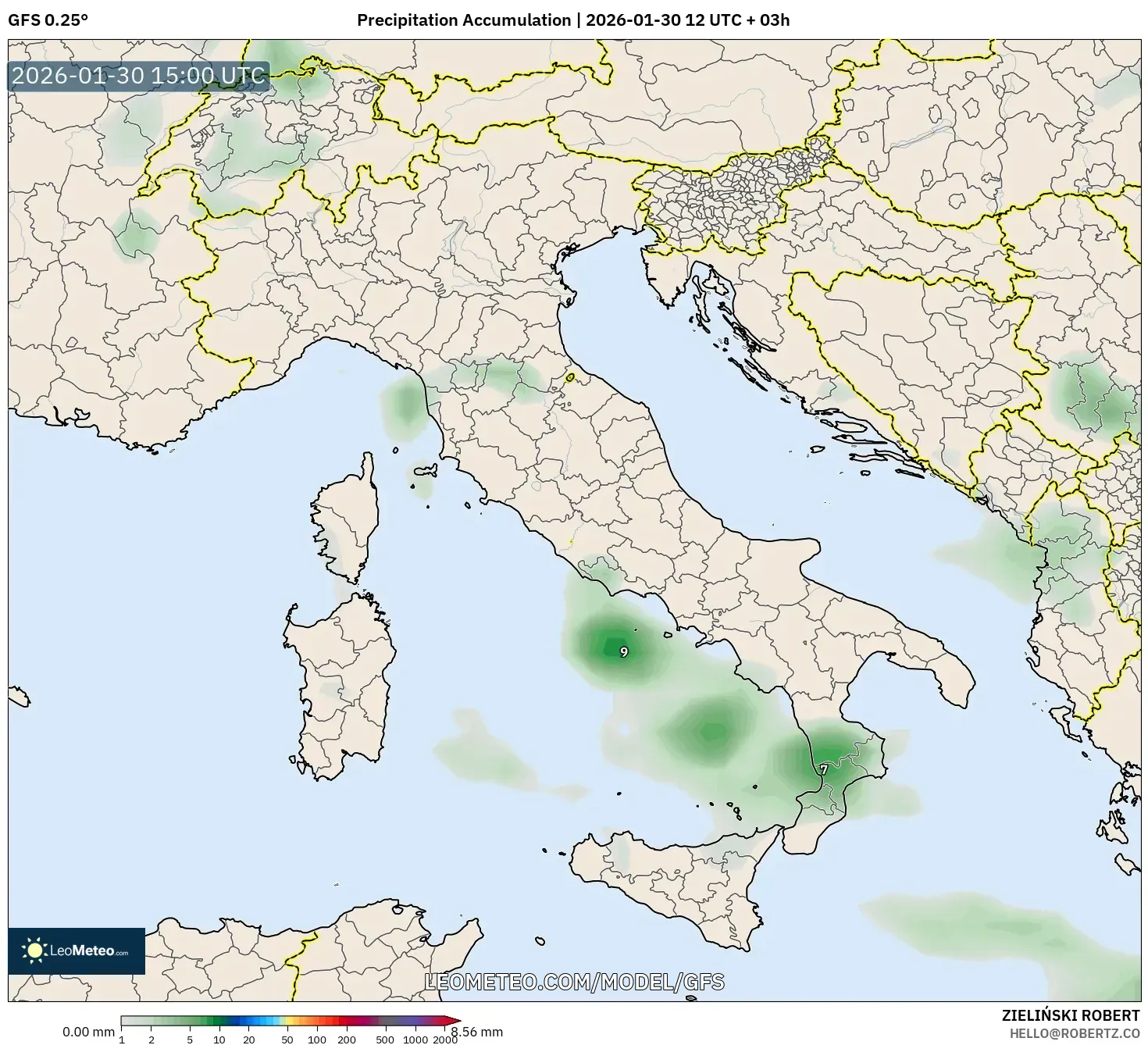Viewport: 1148px width, 1045px height.
Task: Click the precipitation marker labeled 9
Action: pos(623,652)
